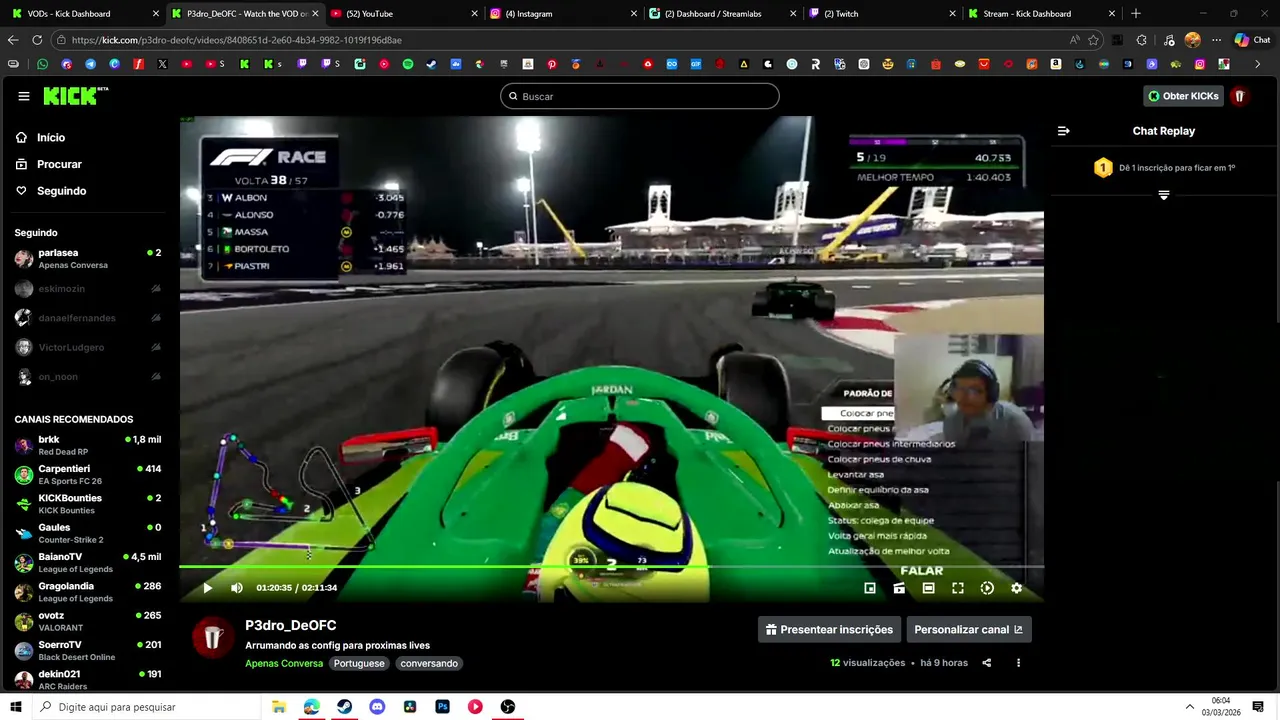Screen dimensions: 1280x720
Task: Share the video via share icon
Action: 987,663
